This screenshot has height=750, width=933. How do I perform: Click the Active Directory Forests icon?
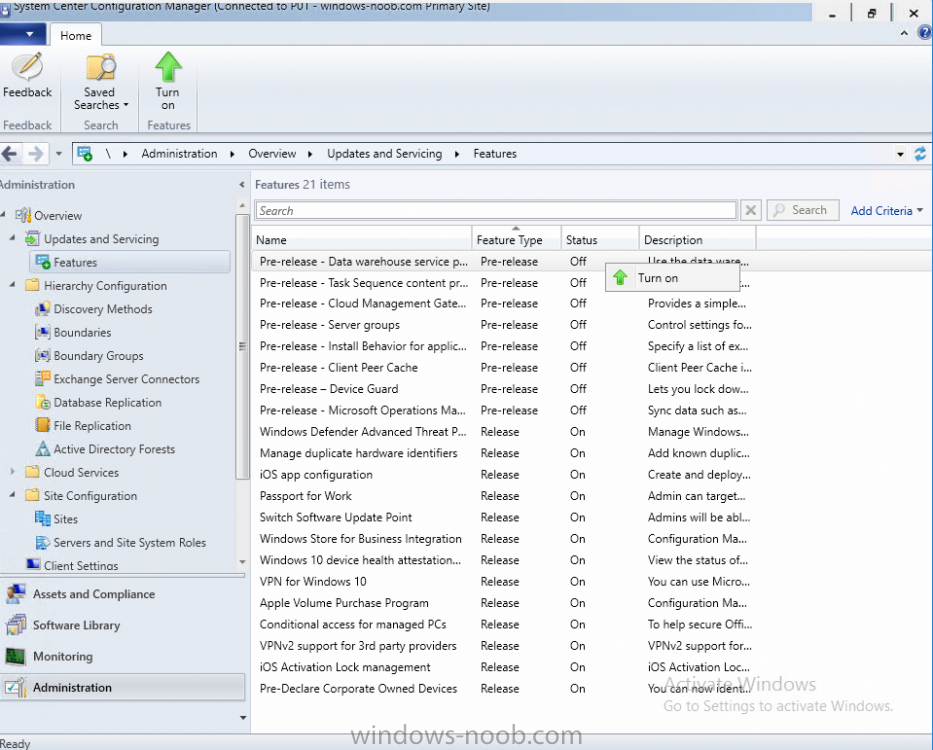pyautogui.click(x=43, y=449)
